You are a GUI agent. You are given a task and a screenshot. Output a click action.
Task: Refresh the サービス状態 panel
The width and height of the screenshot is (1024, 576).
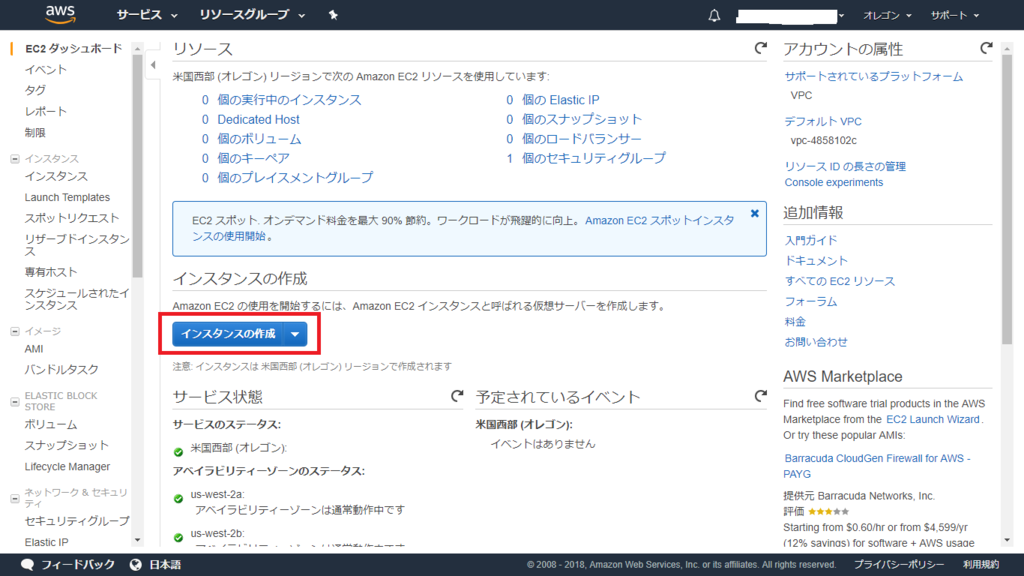455,396
